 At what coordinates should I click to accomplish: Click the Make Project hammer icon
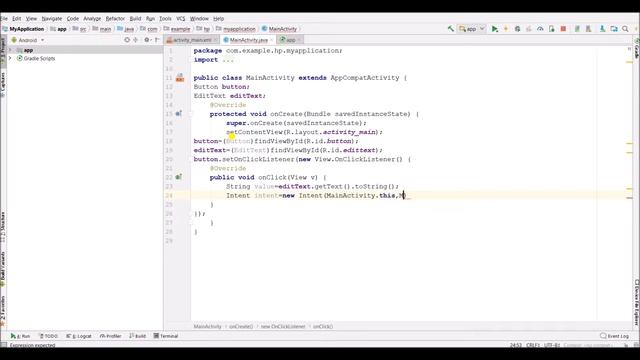point(451,29)
